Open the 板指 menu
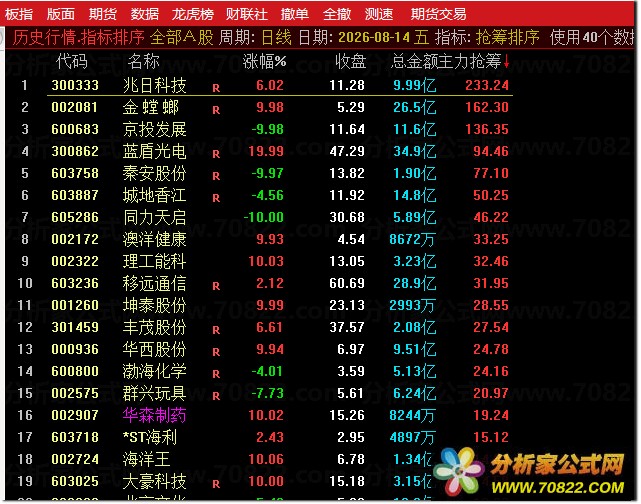This screenshot has width=641, height=504. (x=19, y=14)
